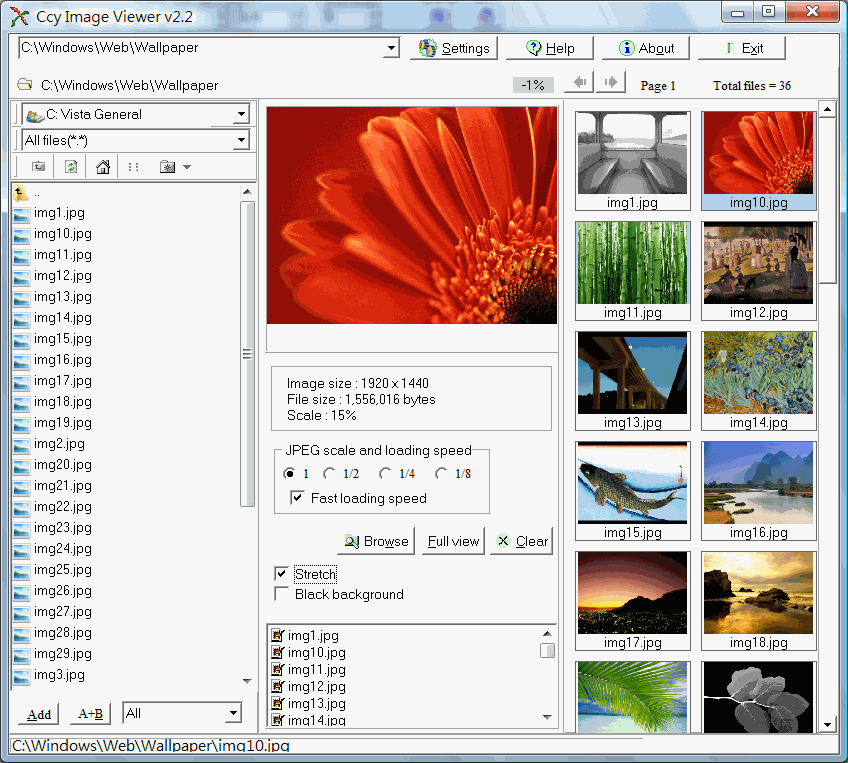This screenshot has width=848, height=763.
Task: Expand the C: Vista General drive dropdown
Action: pyautogui.click(x=240, y=115)
